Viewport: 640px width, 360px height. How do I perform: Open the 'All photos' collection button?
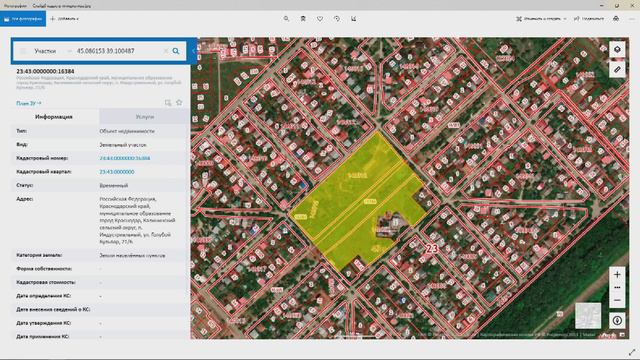pyautogui.click(x=23, y=19)
